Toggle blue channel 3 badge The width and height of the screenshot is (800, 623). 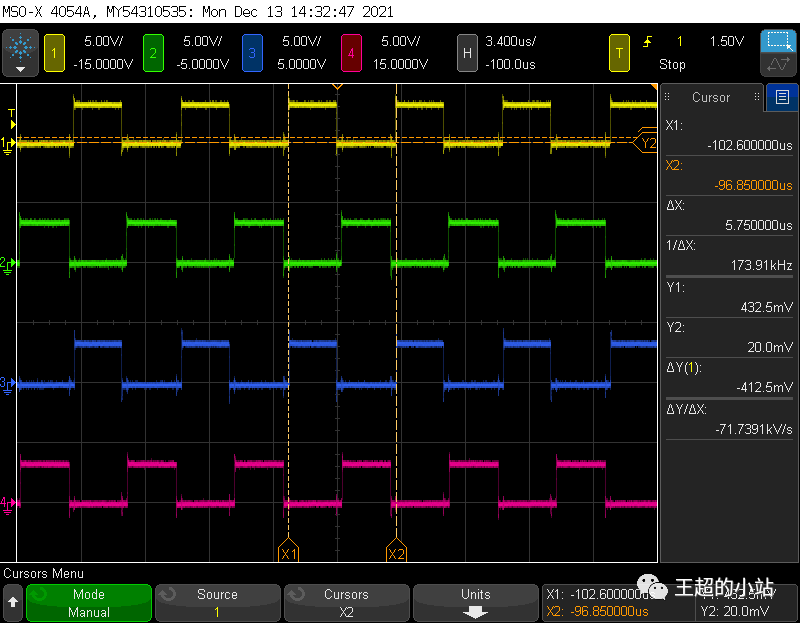coord(252,52)
